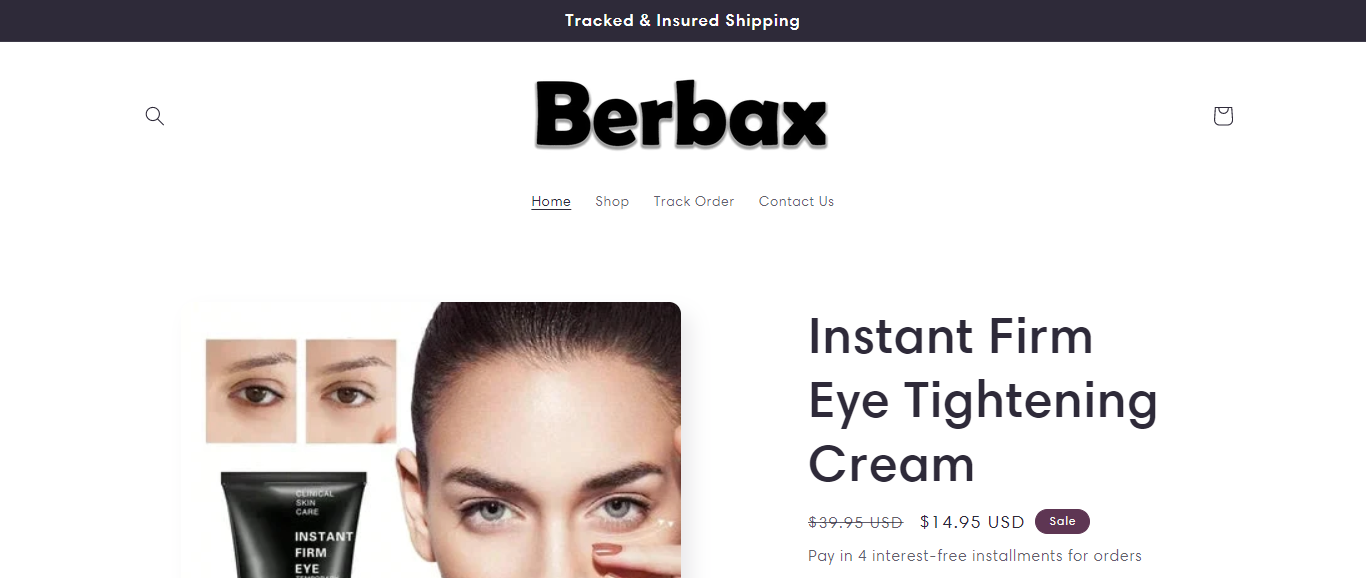
Task: Click the right after-eye photo
Action: [x=351, y=391]
